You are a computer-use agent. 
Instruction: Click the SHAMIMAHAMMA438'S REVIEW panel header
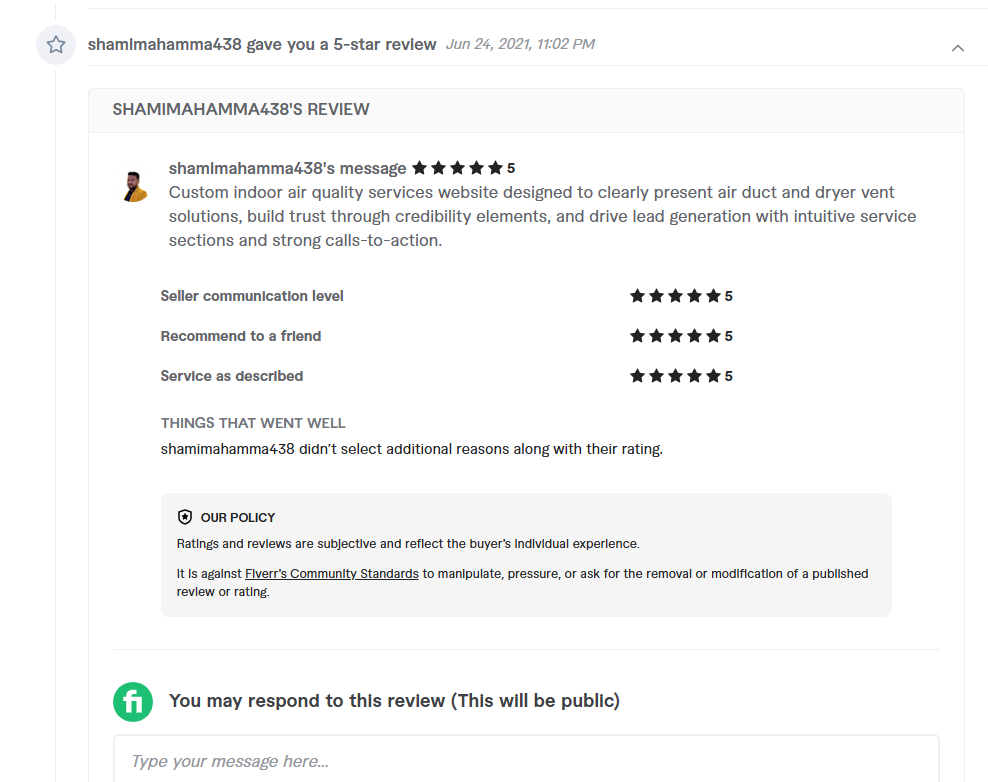(241, 109)
